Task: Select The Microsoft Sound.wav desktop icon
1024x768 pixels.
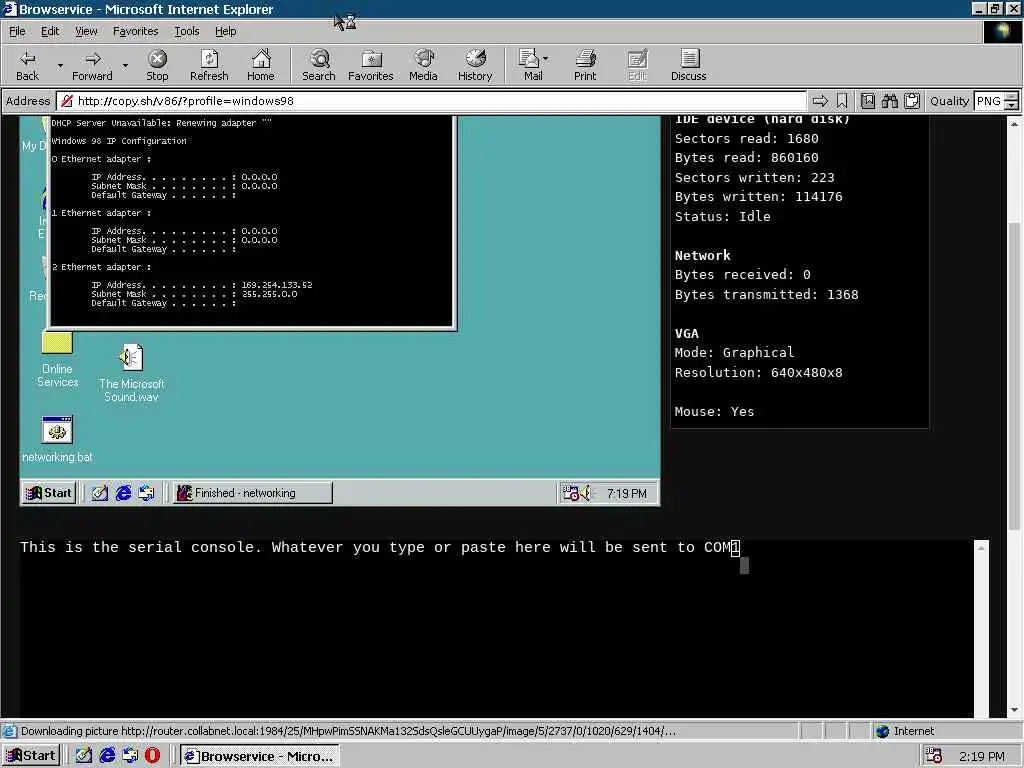Action: [131, 373]
